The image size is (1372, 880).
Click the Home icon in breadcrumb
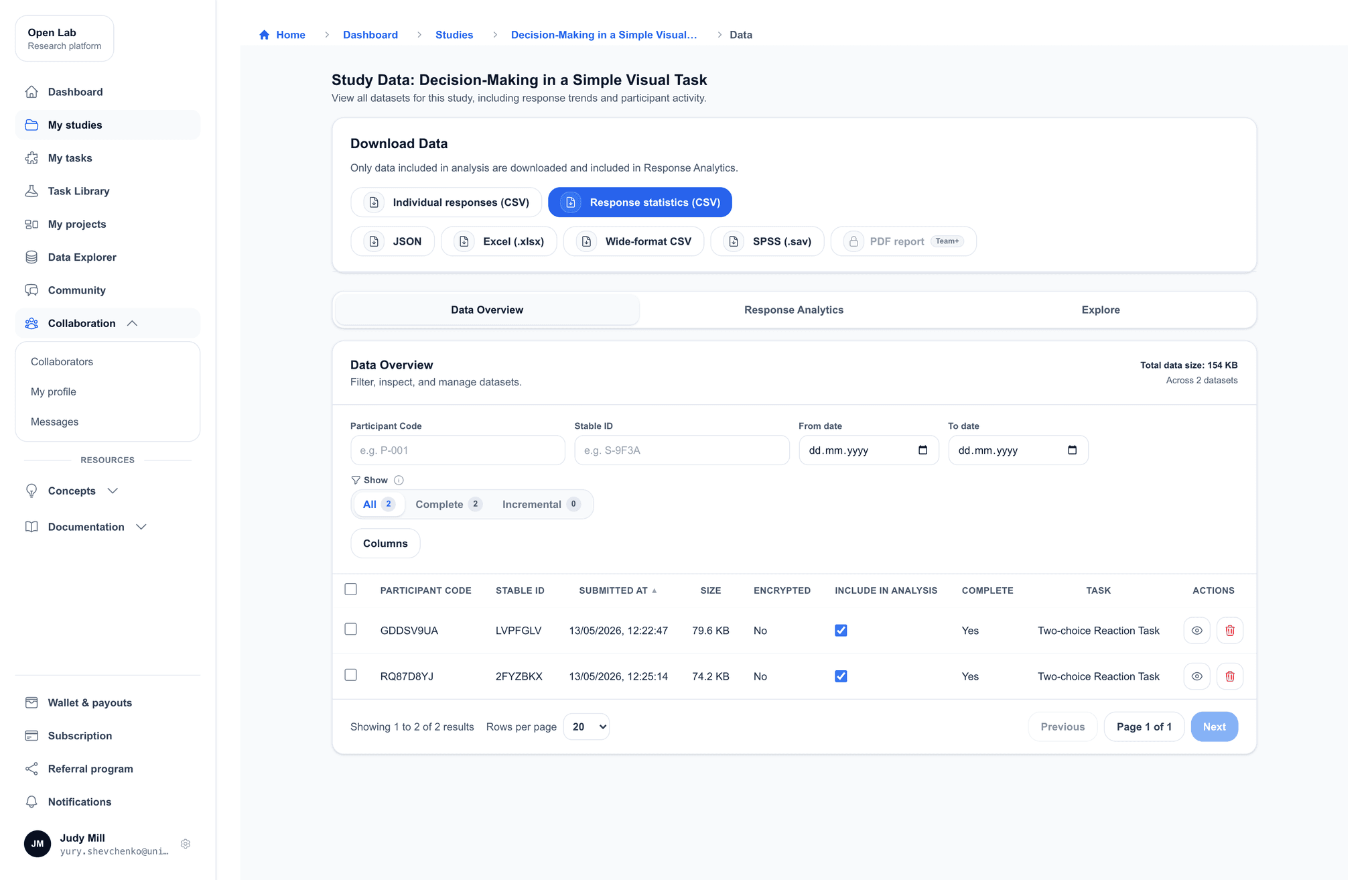click(x=264, y=35)
